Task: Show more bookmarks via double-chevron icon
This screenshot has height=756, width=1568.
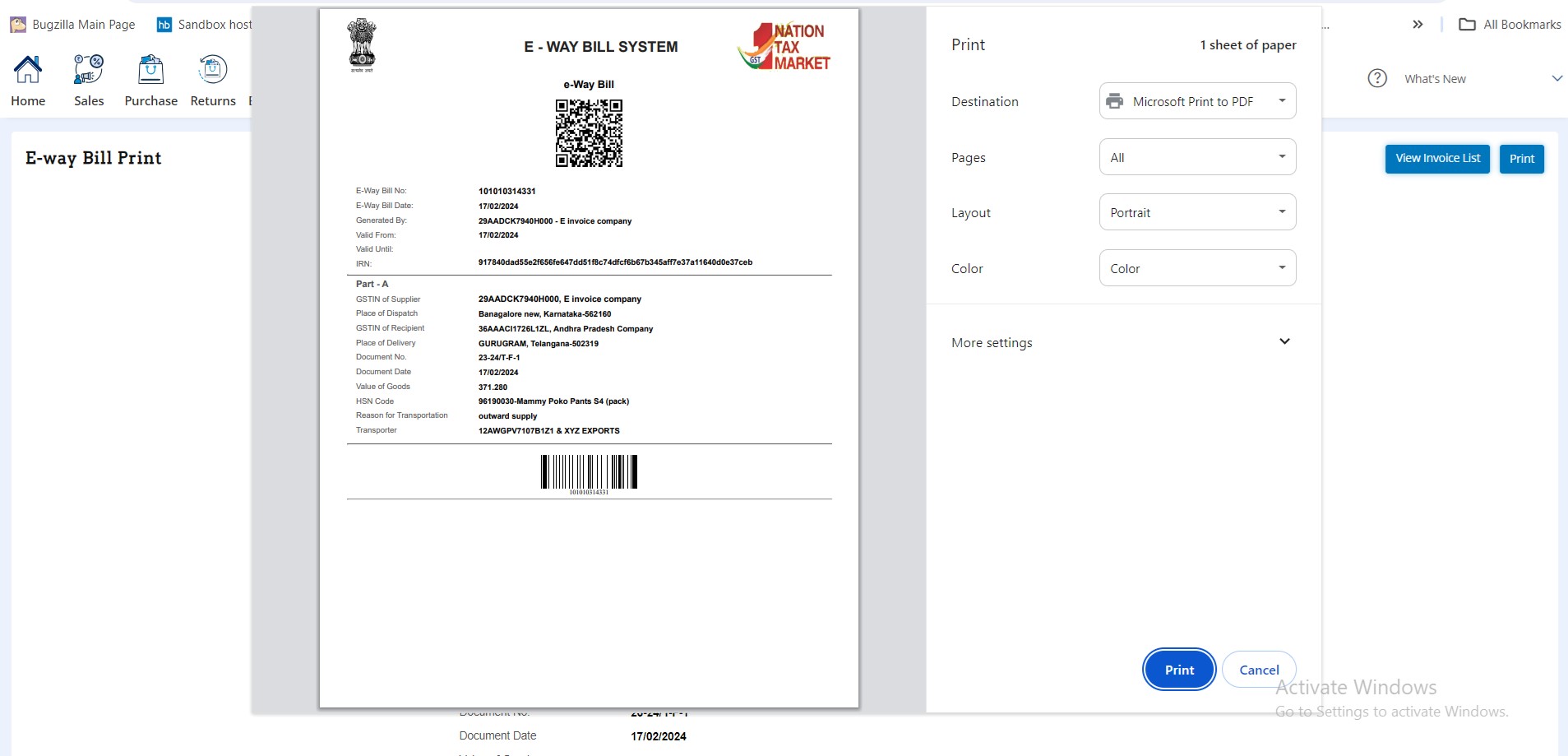Action: 1418,25
